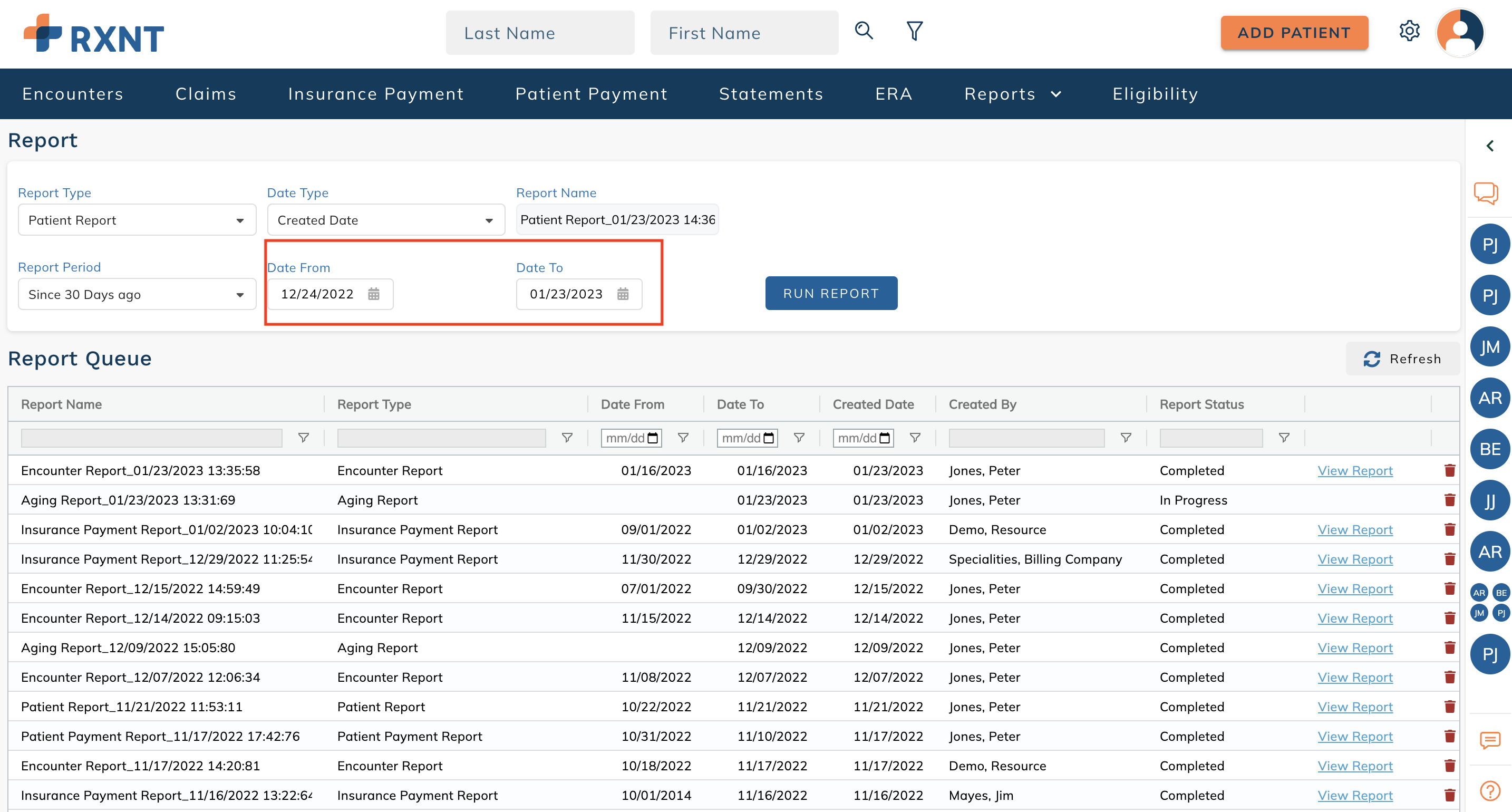Click the Date From column filter icon
Image resolution: width=1512 pixels, height=812 pixels.
coord(683,438)
